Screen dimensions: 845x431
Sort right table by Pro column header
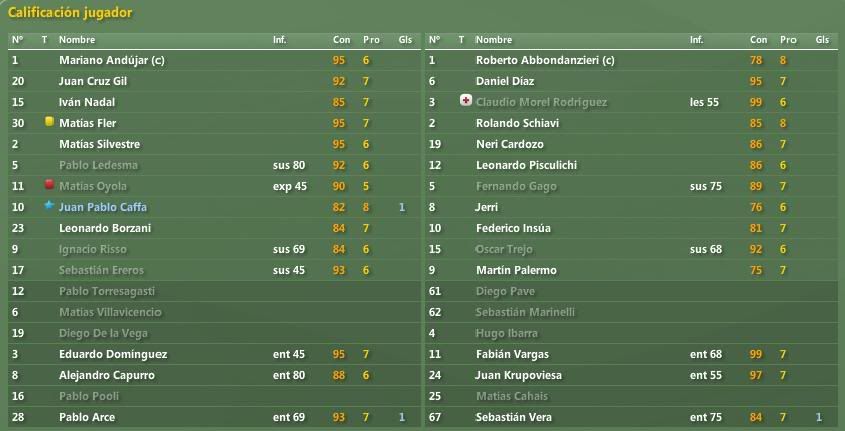(x=788, y=40)
